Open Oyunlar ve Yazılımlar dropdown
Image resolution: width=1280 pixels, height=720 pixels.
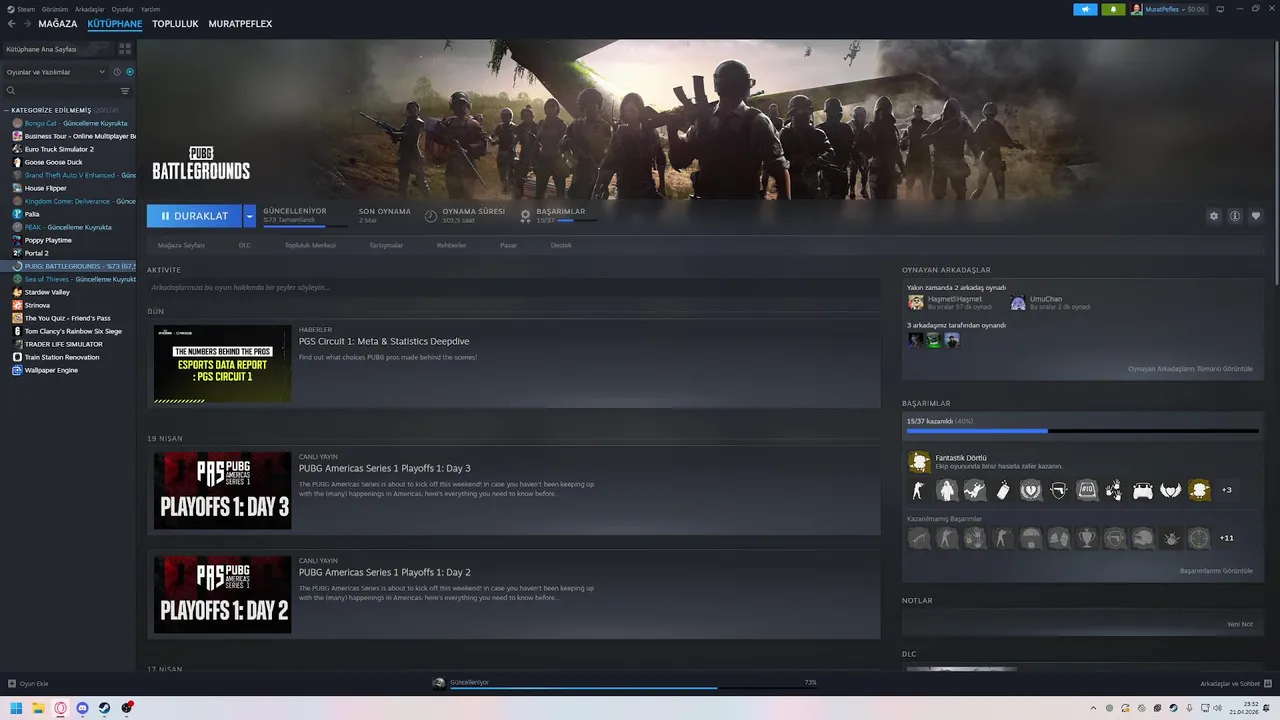(55, 72)
